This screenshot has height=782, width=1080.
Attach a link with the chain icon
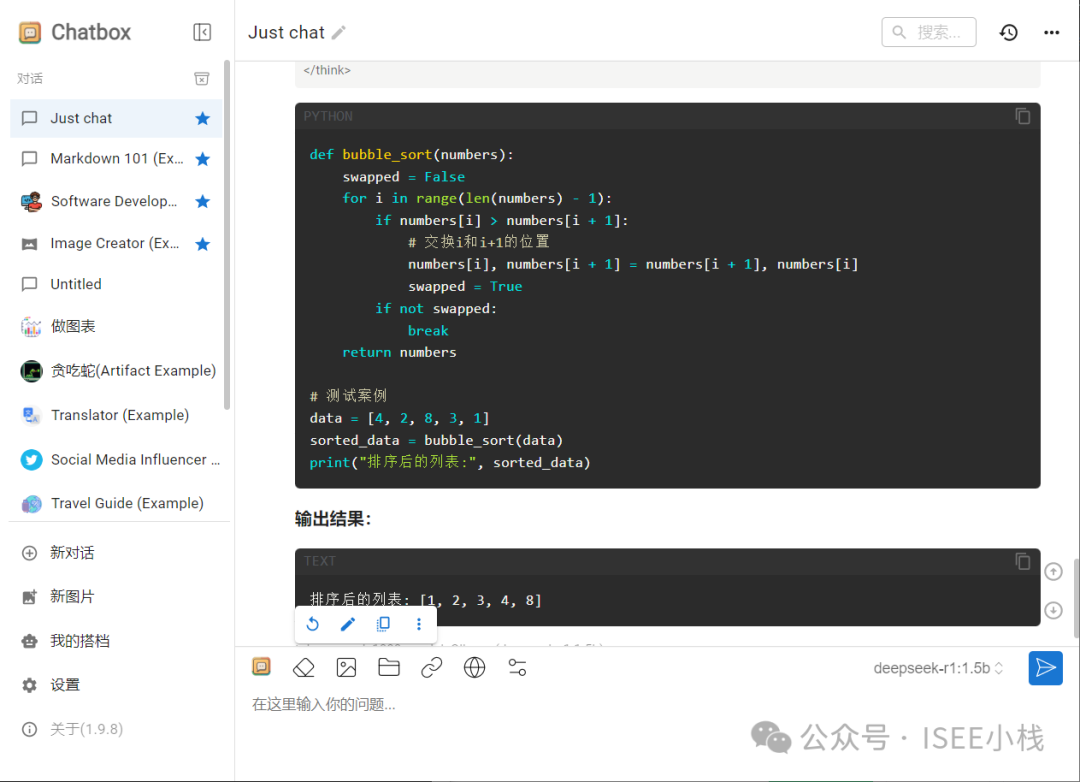tap(432, 668)
